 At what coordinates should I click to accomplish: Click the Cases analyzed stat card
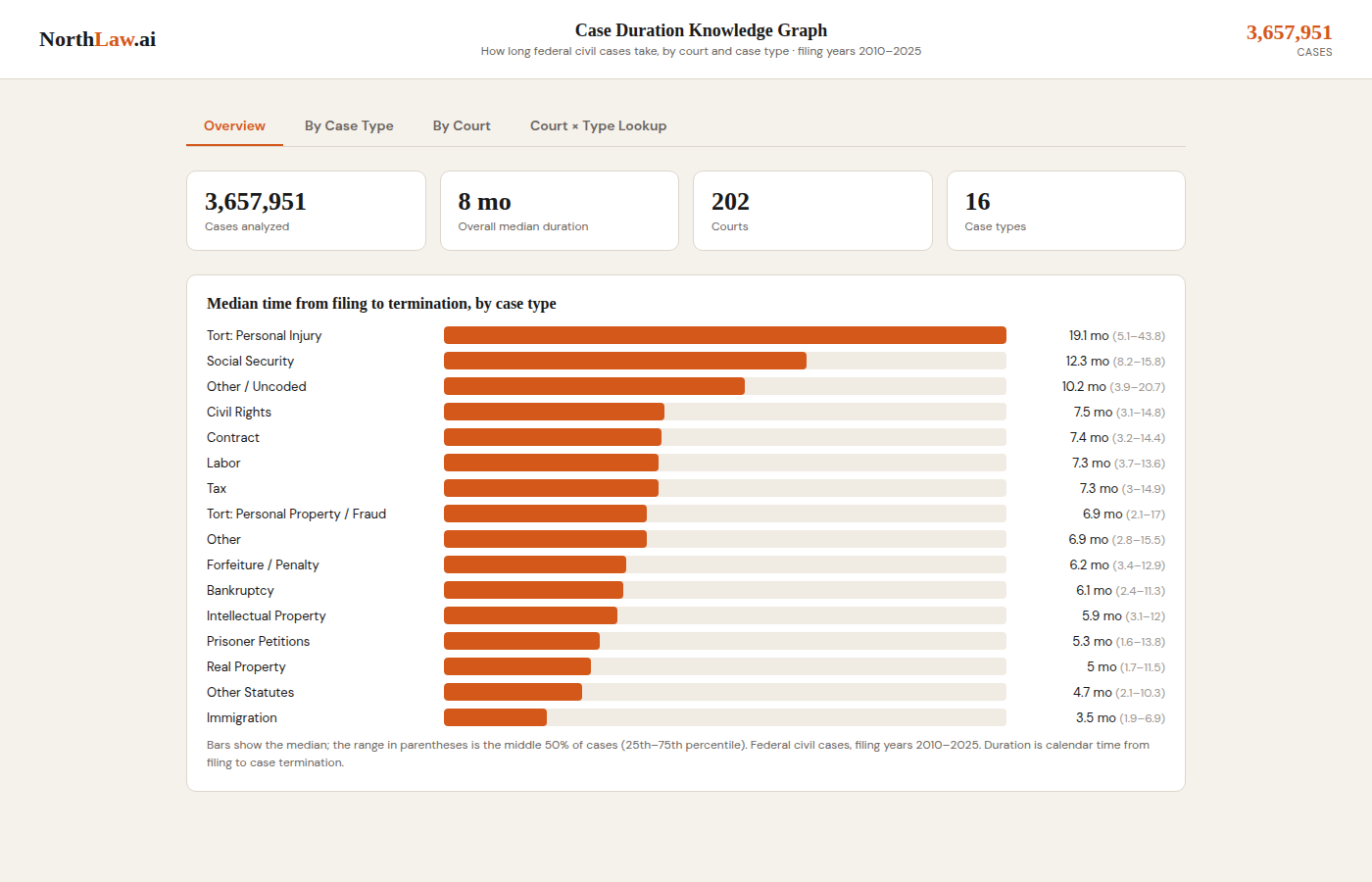click(x=306, y=211)
